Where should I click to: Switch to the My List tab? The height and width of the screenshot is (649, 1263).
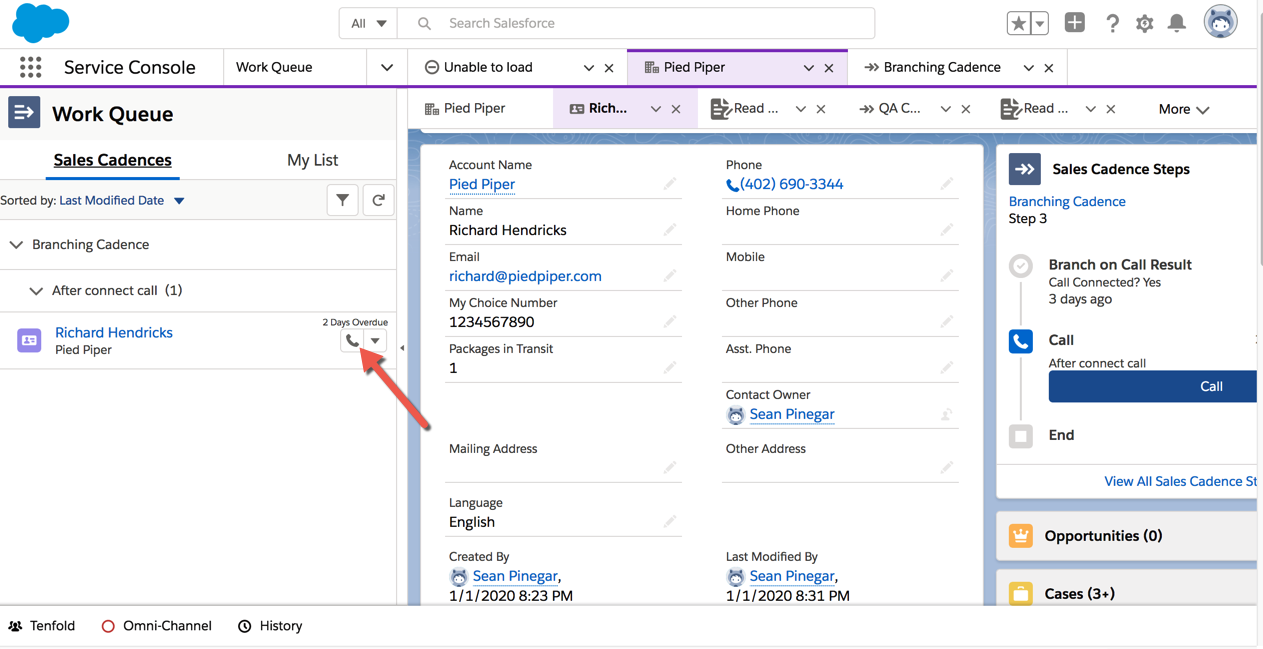click(x=312, y=159)
